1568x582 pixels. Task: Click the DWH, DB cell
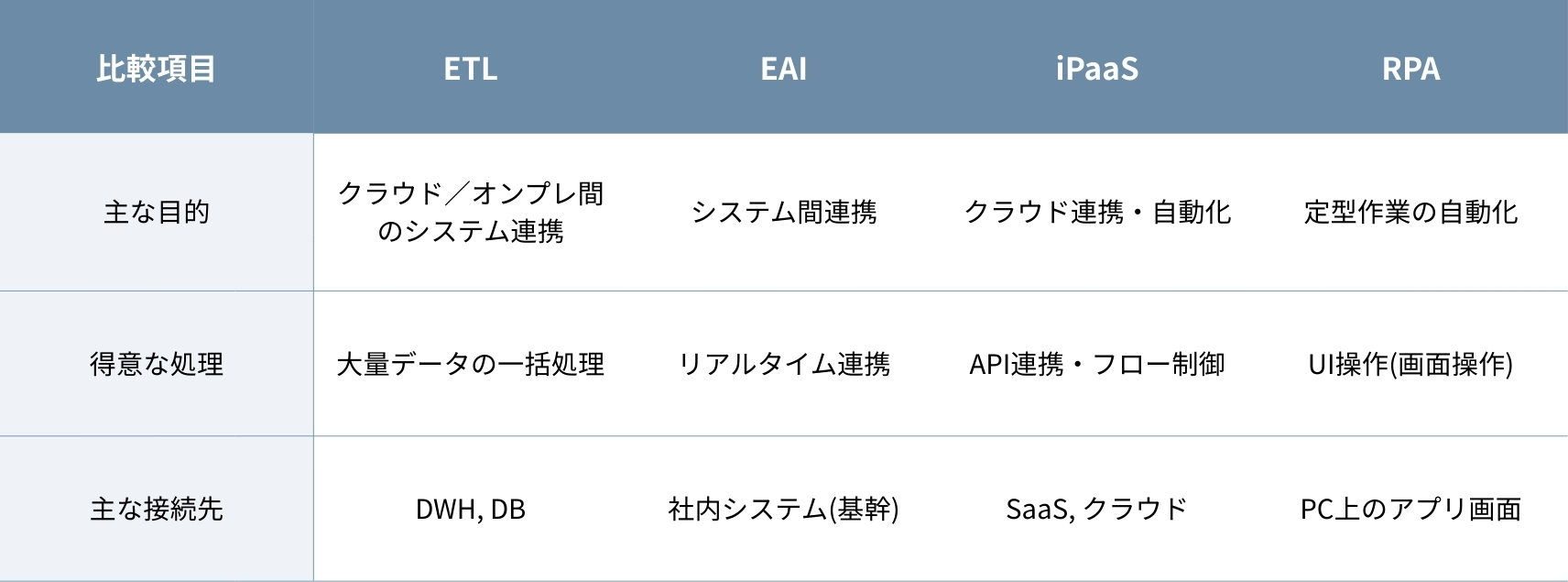point(470,510)
